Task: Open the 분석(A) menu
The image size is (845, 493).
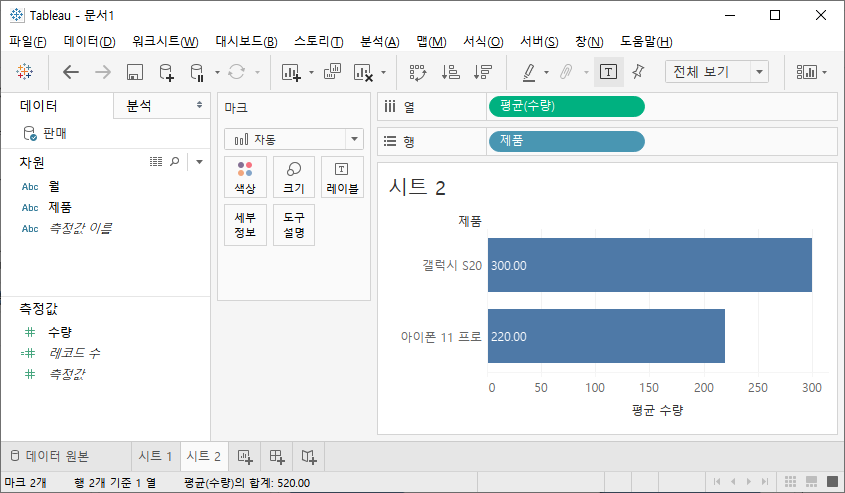Action: 379,41
